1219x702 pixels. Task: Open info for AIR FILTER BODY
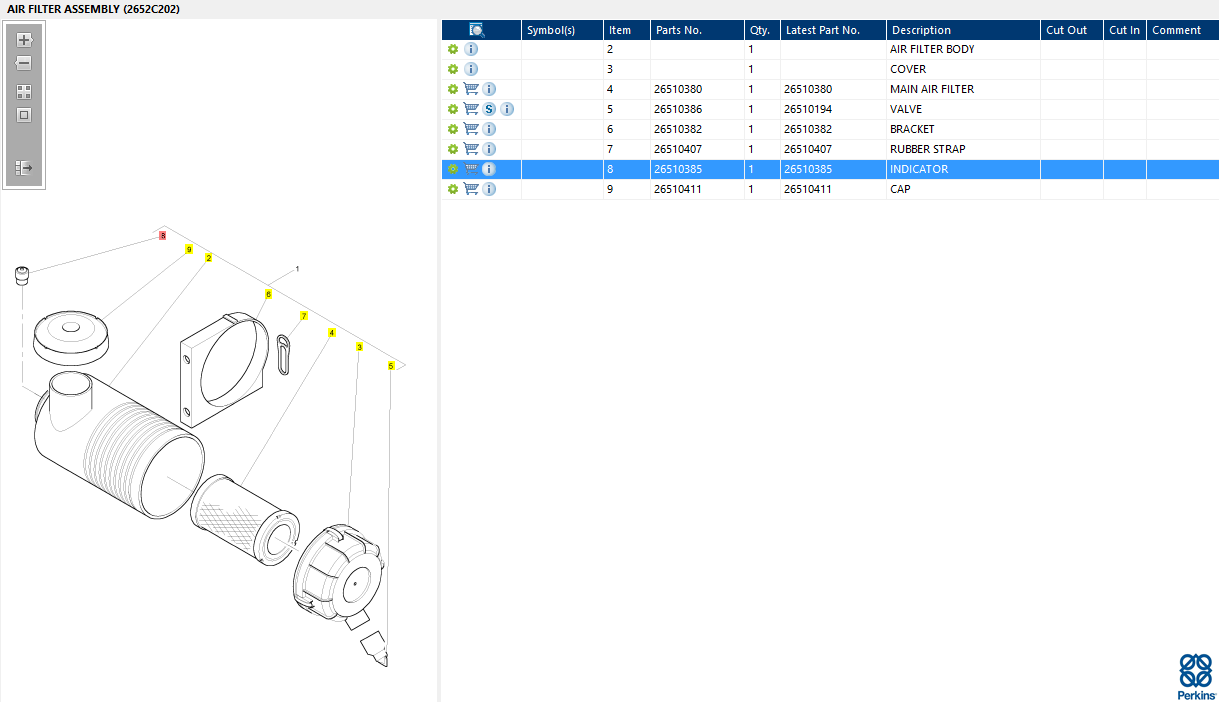471,49
